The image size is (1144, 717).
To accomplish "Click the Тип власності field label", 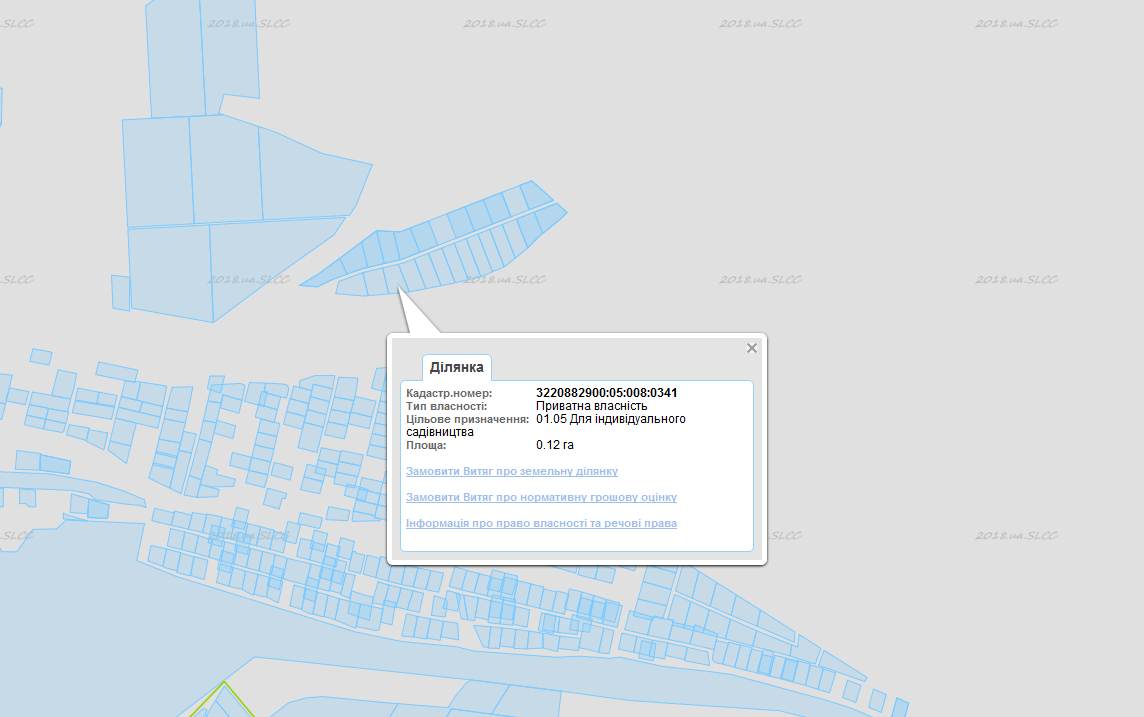I will click(446, 406).
